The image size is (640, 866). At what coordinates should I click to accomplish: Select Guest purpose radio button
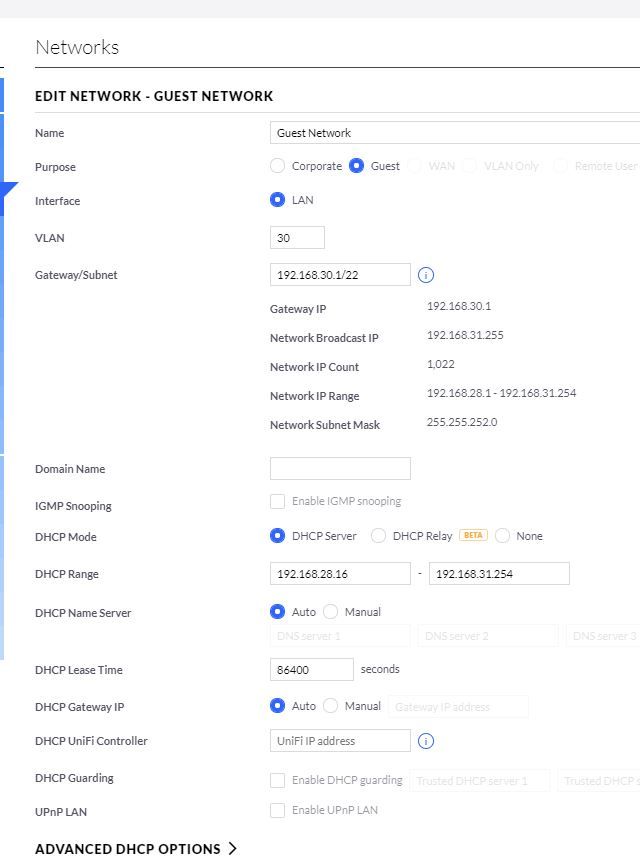click(356, 166)
